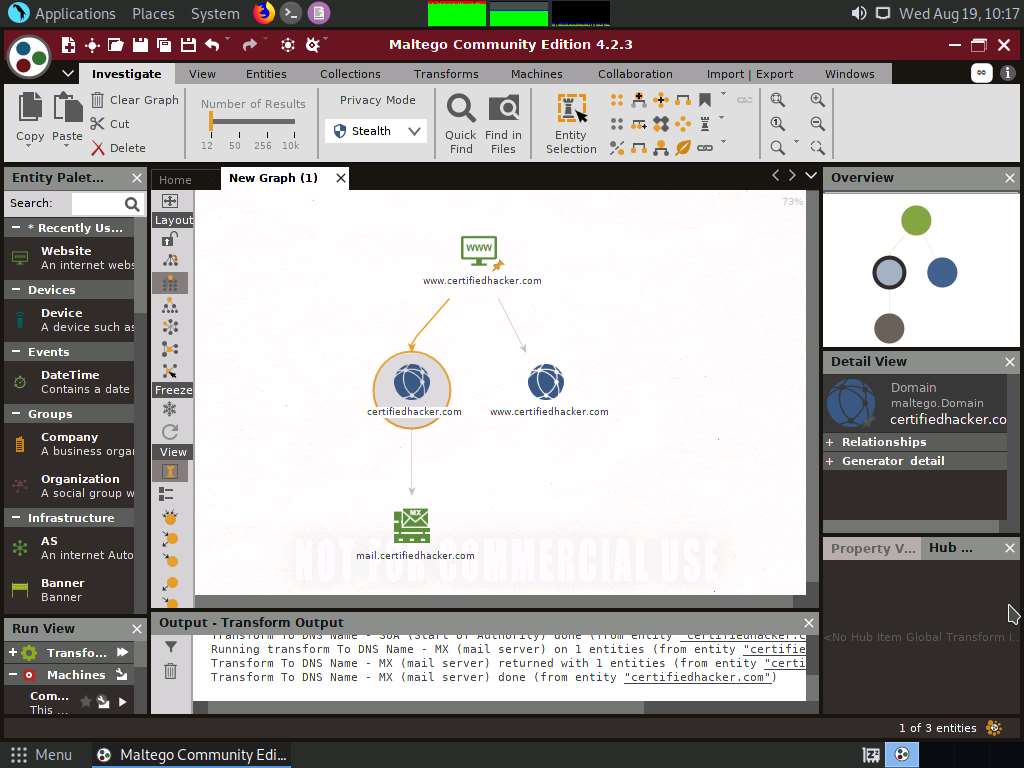Switch to the Property View tab
1024x768 pixels.
872,549
